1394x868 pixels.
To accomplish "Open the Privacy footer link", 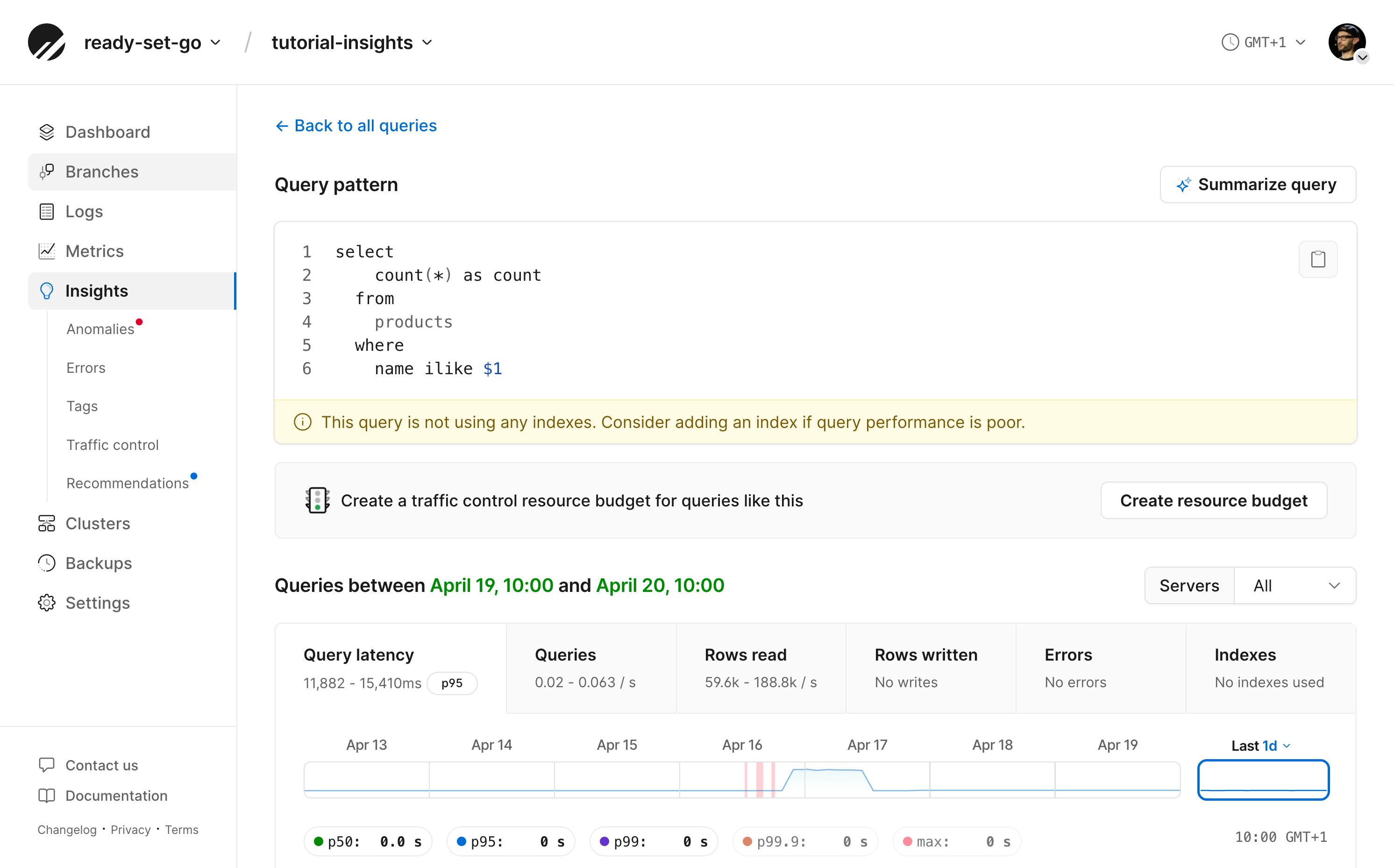I will tap(130, 830).
